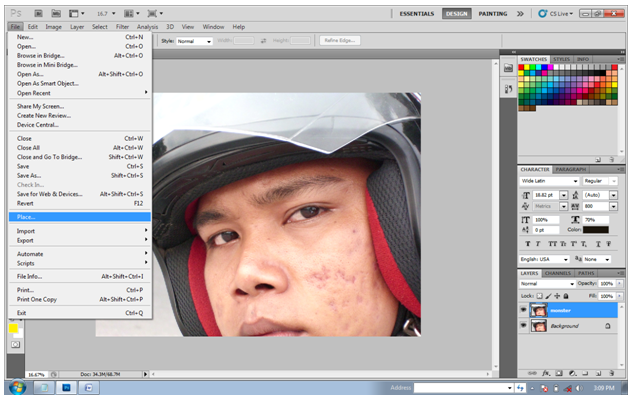634x403 pixels.
Task: Switch to the Essentials workspace
Action: [x=417, y=14]
